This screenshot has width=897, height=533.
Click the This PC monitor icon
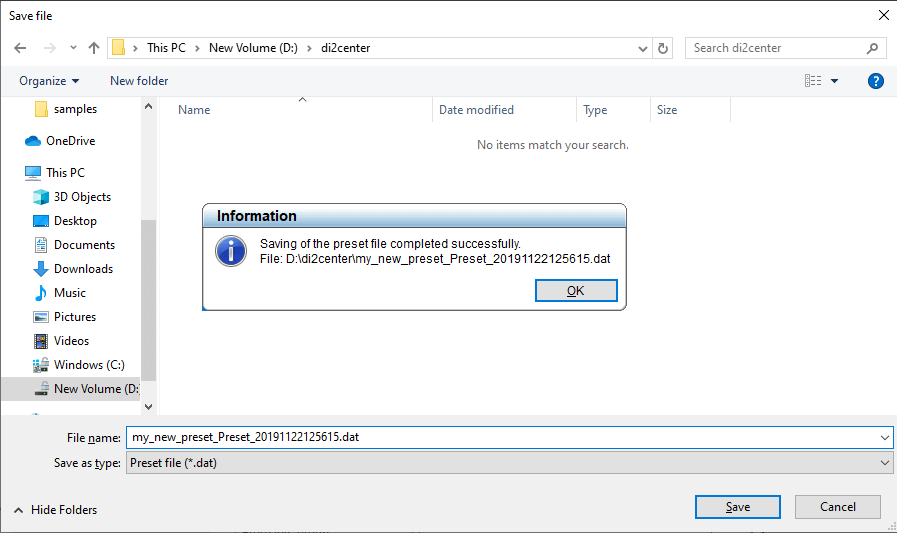click(x=33, y=173)
